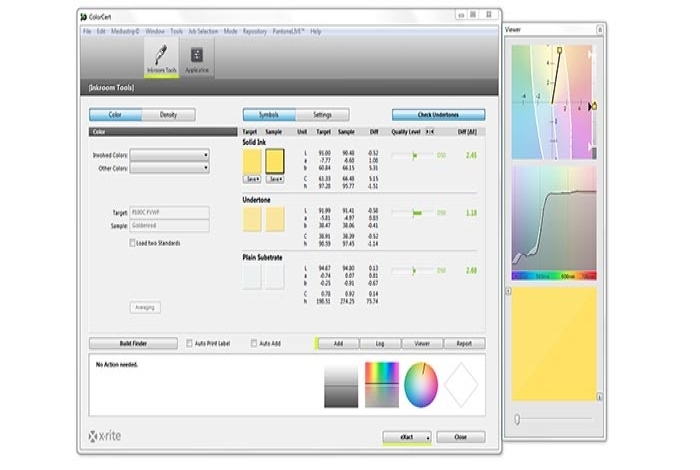
Task: Click the yellow marker atop the Viewer a-b plot
Action: coord(559,50)
